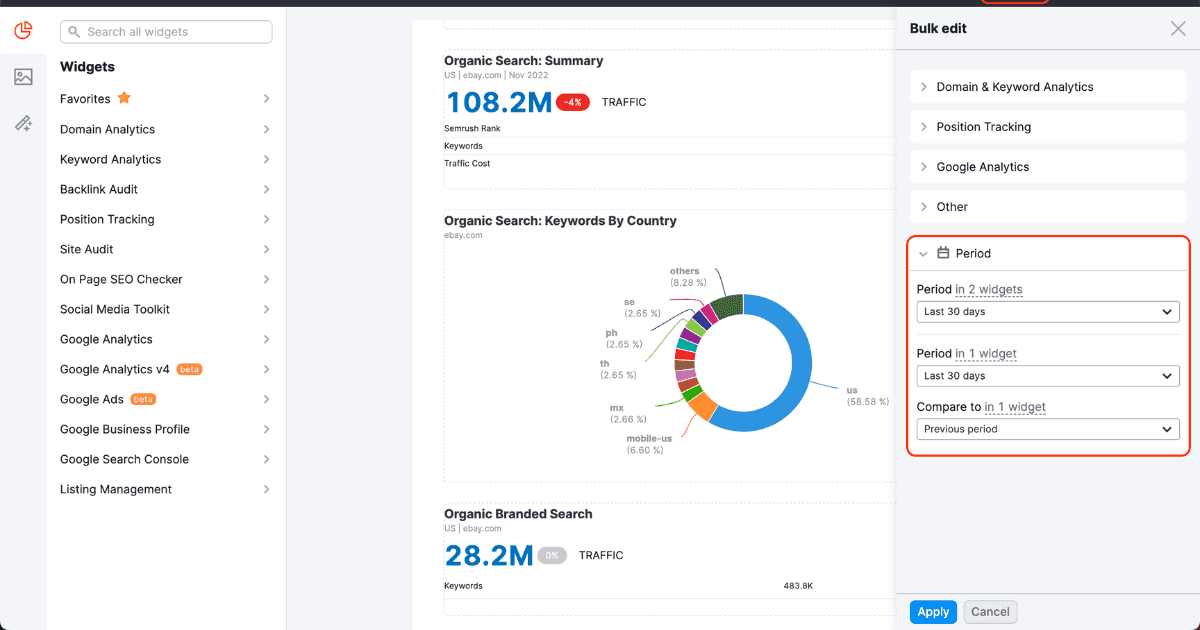Search all widgets input field
The width and height of the screenshot is (1200, 630).
pos(166,32)
